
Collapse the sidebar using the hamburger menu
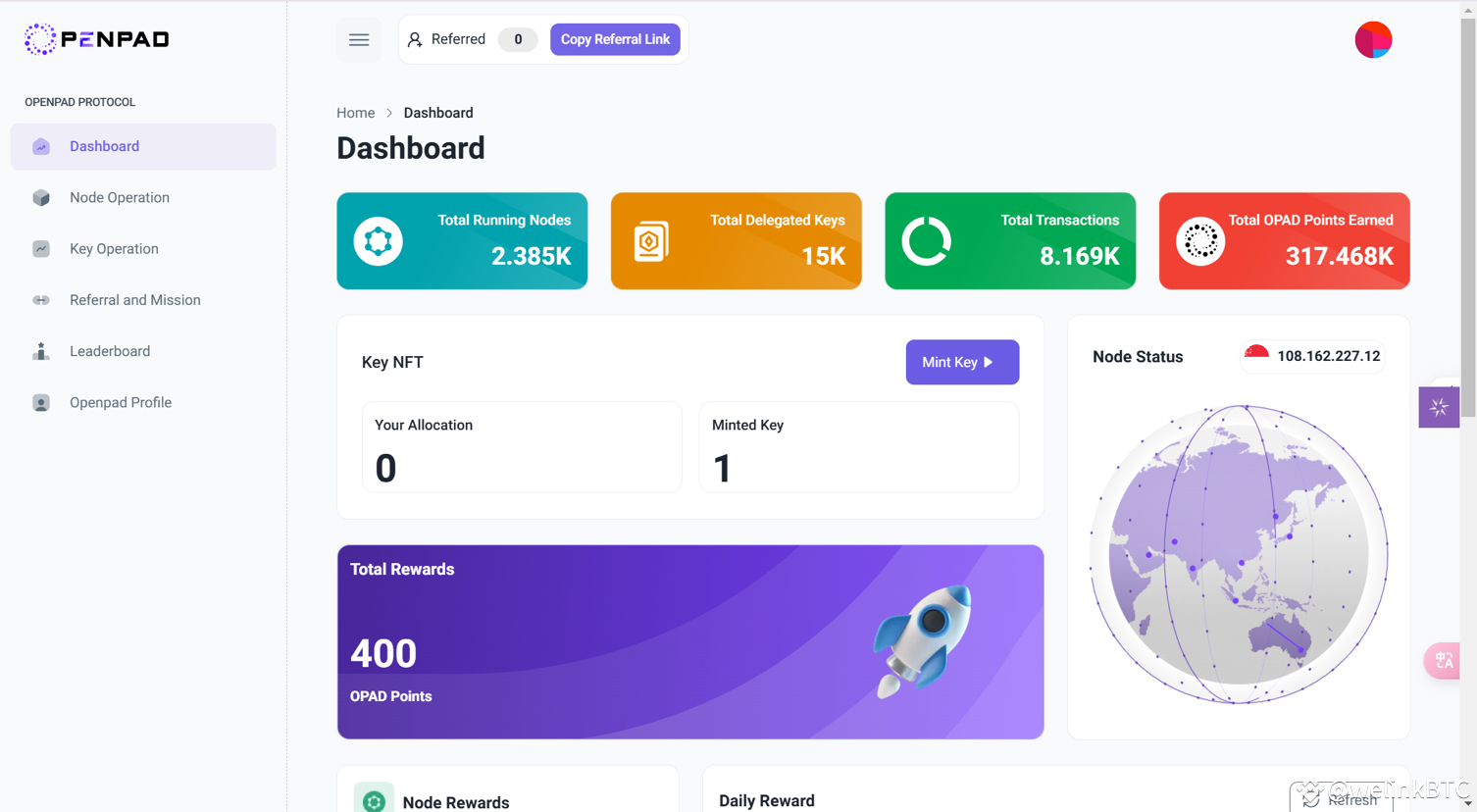click(x=359, y=39)
